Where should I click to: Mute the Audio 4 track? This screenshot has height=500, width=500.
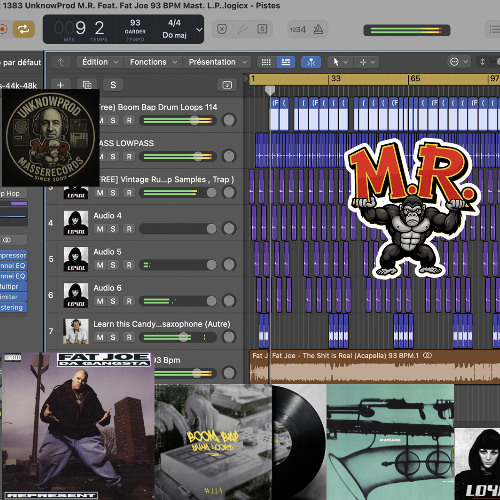(100, 229)
